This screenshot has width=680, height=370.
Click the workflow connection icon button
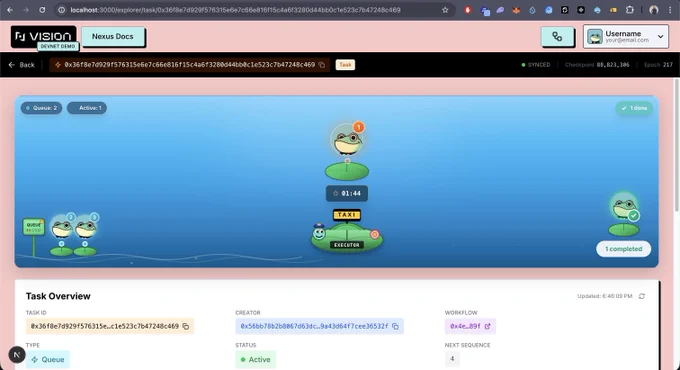(x=557, y=37)
